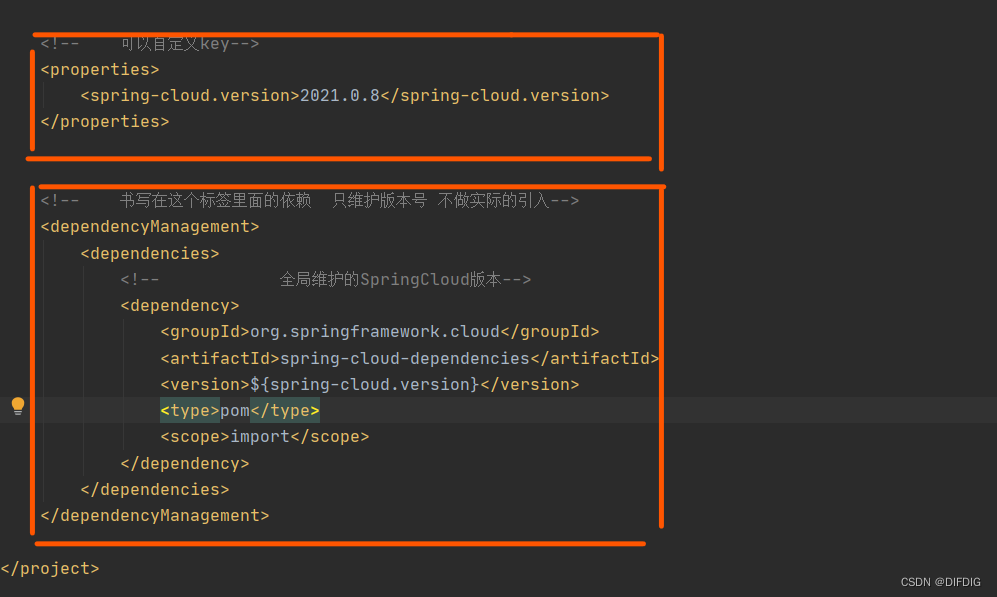Click the SpringCloud version comment

(x=326, y=280)
